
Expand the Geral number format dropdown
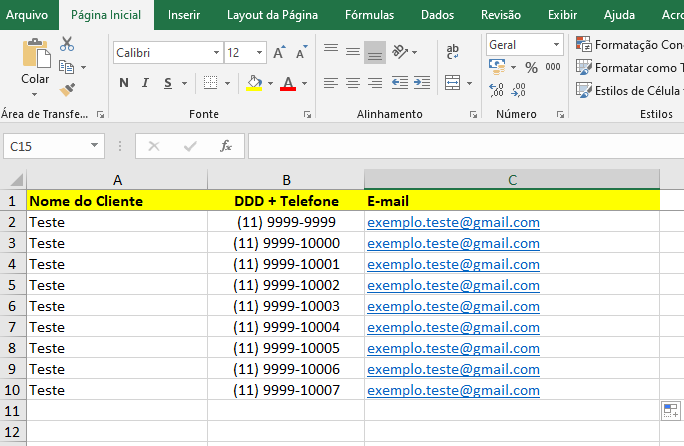556,44
